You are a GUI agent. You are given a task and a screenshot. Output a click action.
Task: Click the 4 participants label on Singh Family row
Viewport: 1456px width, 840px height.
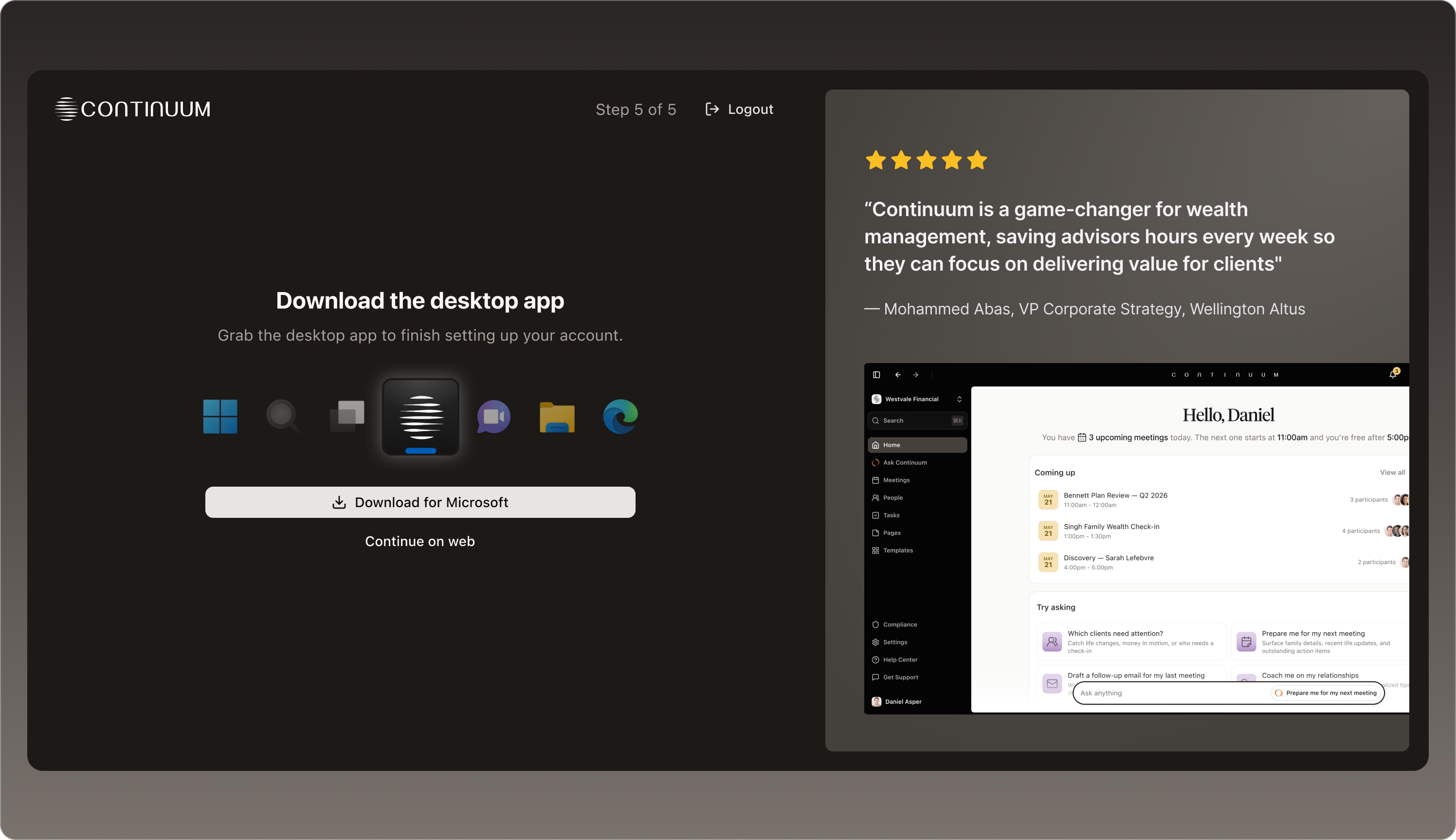pyautogui.click(x=1360, y=531)
